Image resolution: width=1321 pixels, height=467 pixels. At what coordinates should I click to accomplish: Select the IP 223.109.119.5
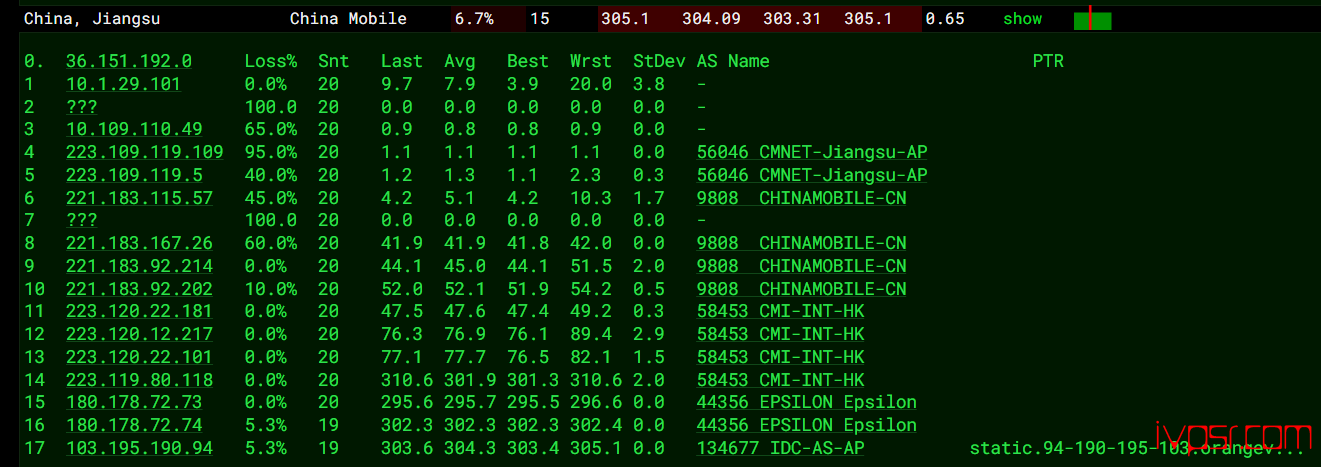[x=134, y=175]
